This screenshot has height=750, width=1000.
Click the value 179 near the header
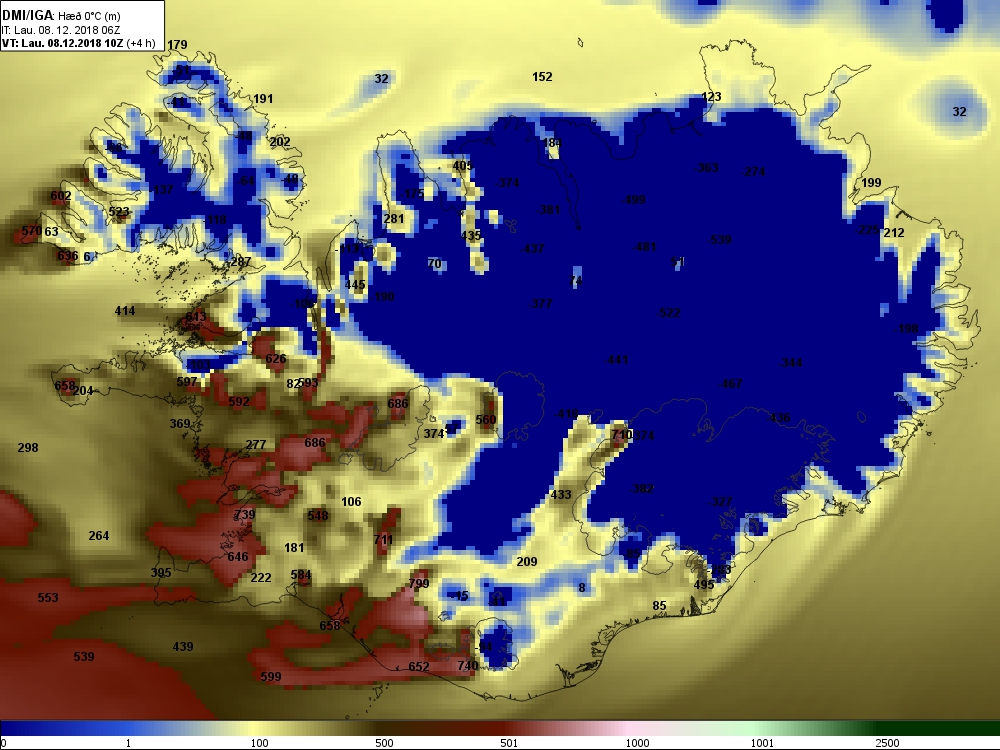coord(177,45)
